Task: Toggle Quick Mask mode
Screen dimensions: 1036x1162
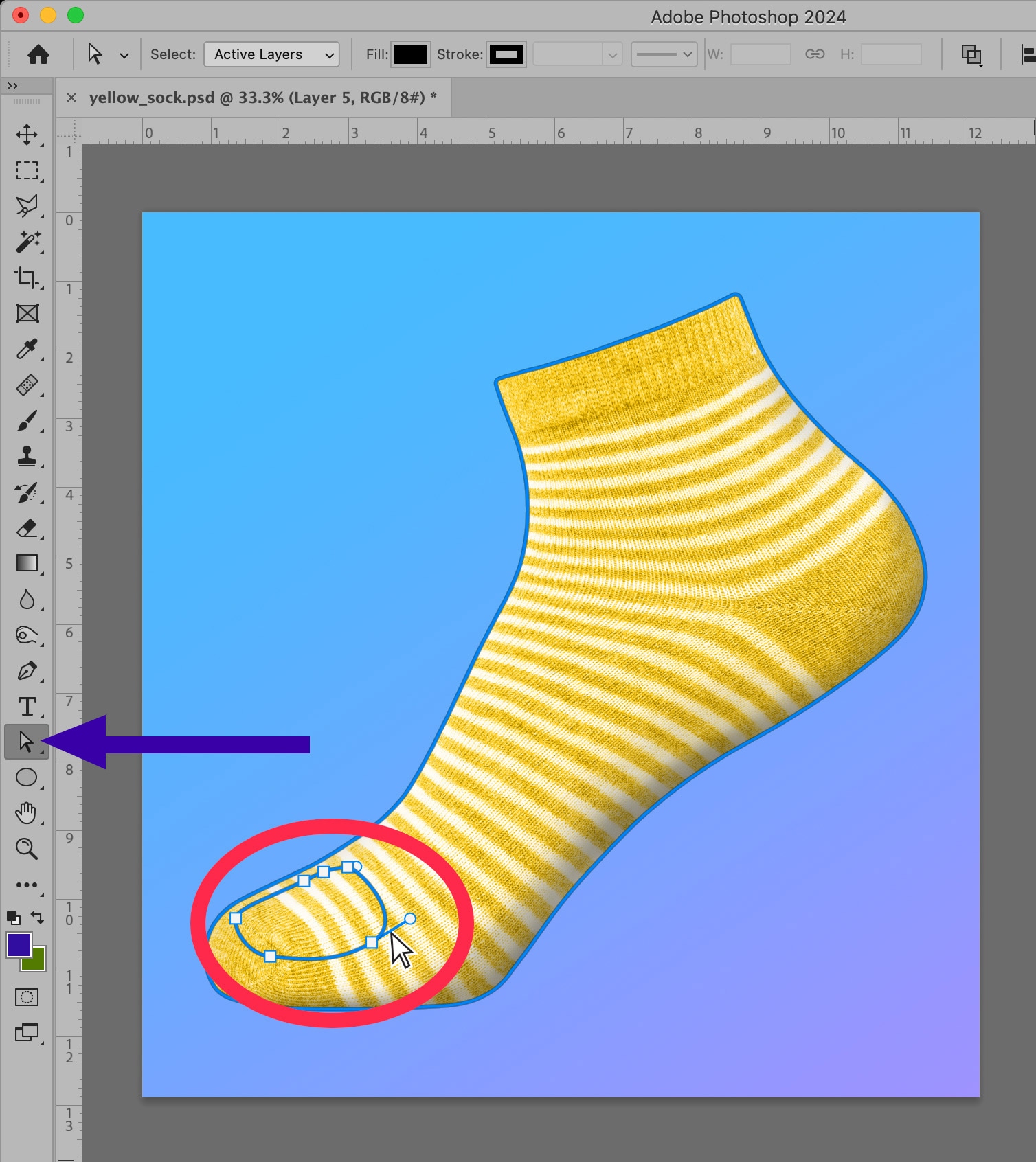Action: point(27,997)
